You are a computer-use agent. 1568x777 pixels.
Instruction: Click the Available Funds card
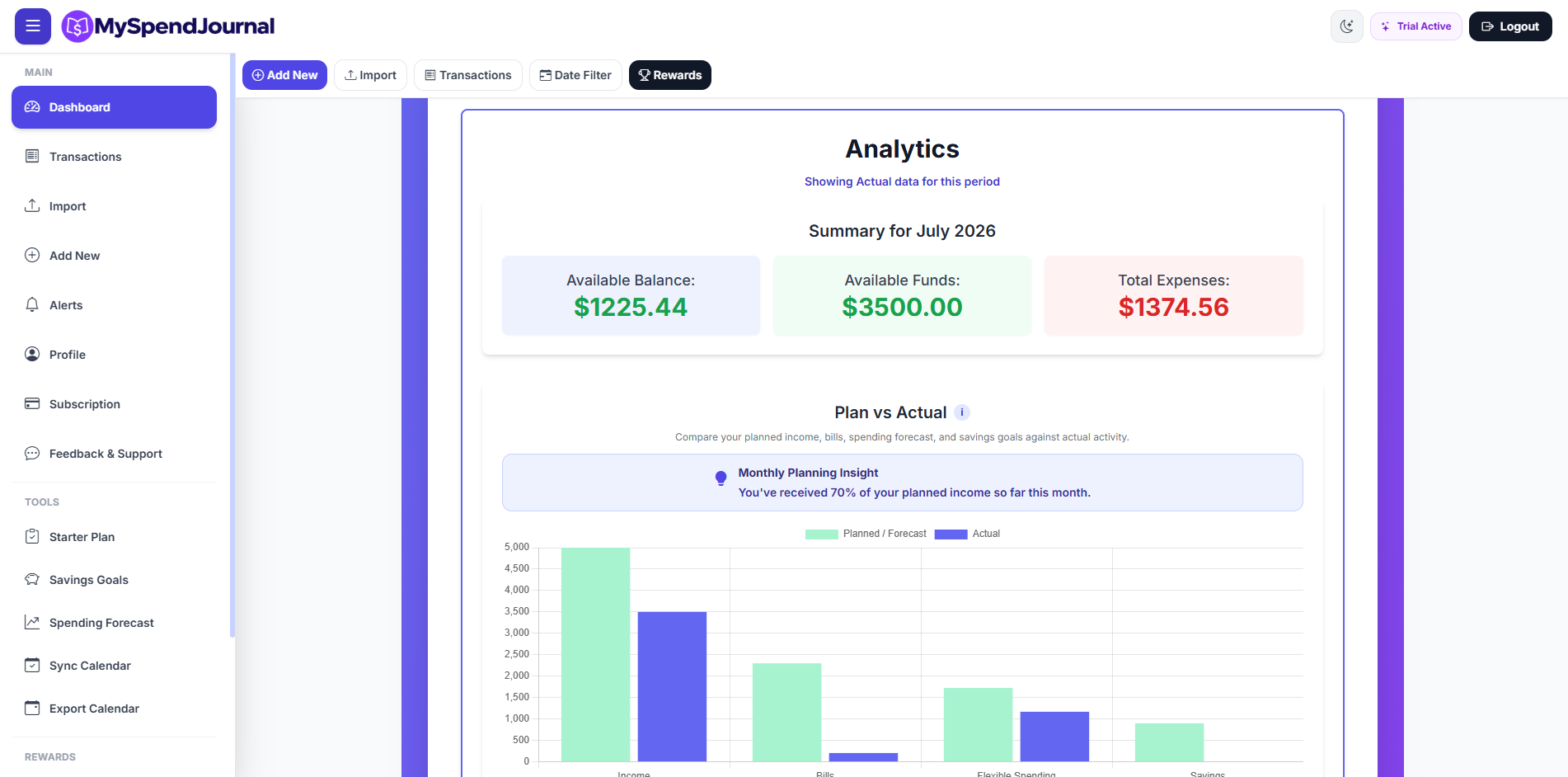pyautogui.click(x=902, y=295)
